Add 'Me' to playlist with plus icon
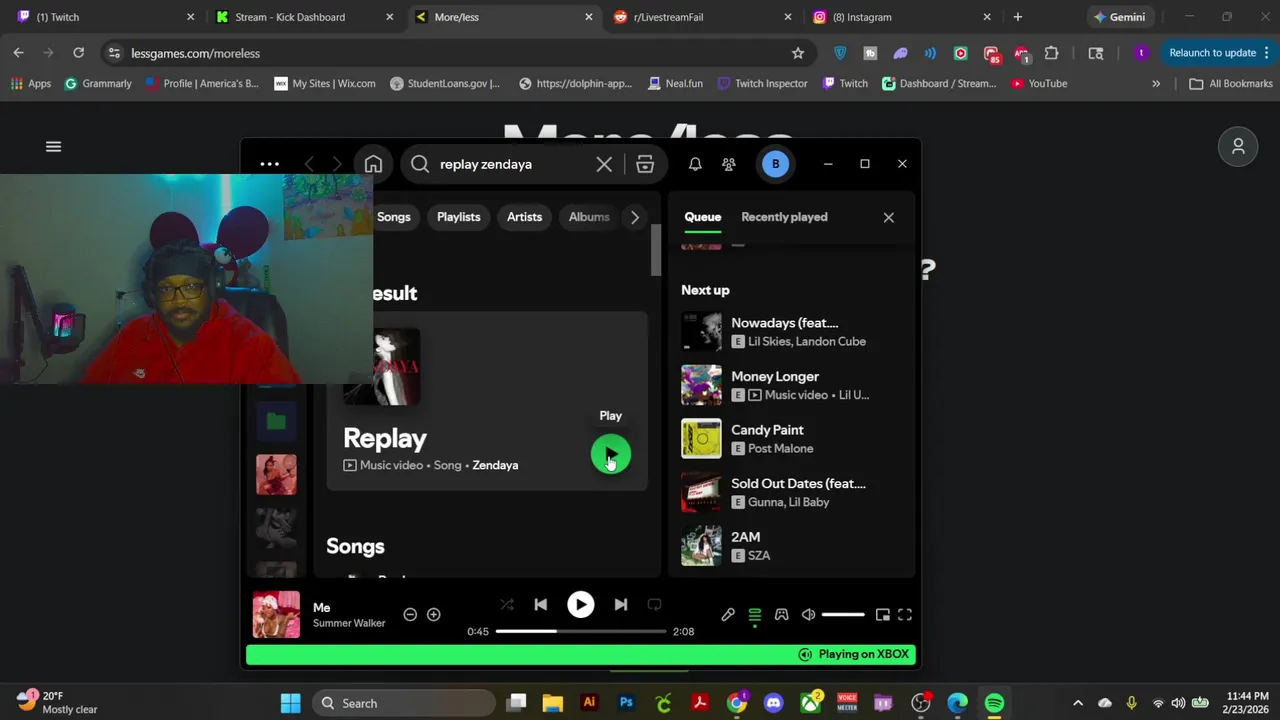1280x720 pixels. [433, 615]
